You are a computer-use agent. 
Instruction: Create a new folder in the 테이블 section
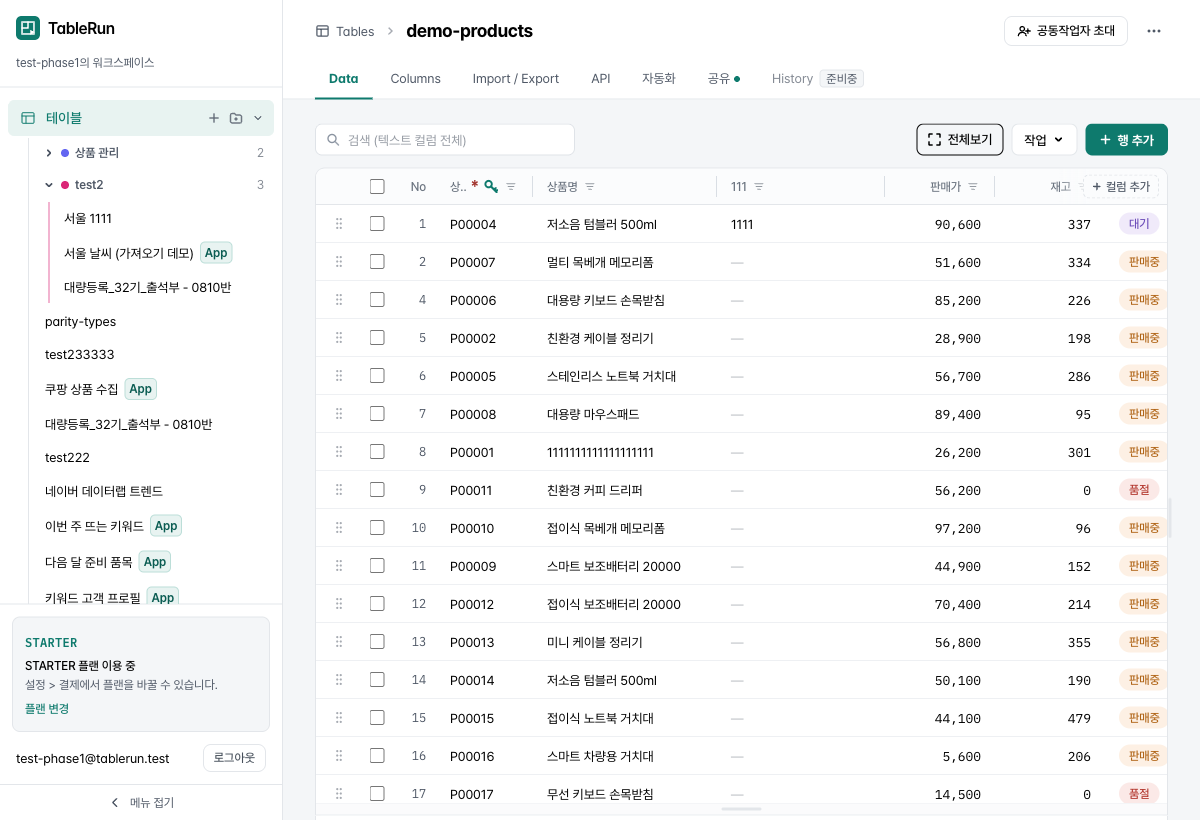236,118
